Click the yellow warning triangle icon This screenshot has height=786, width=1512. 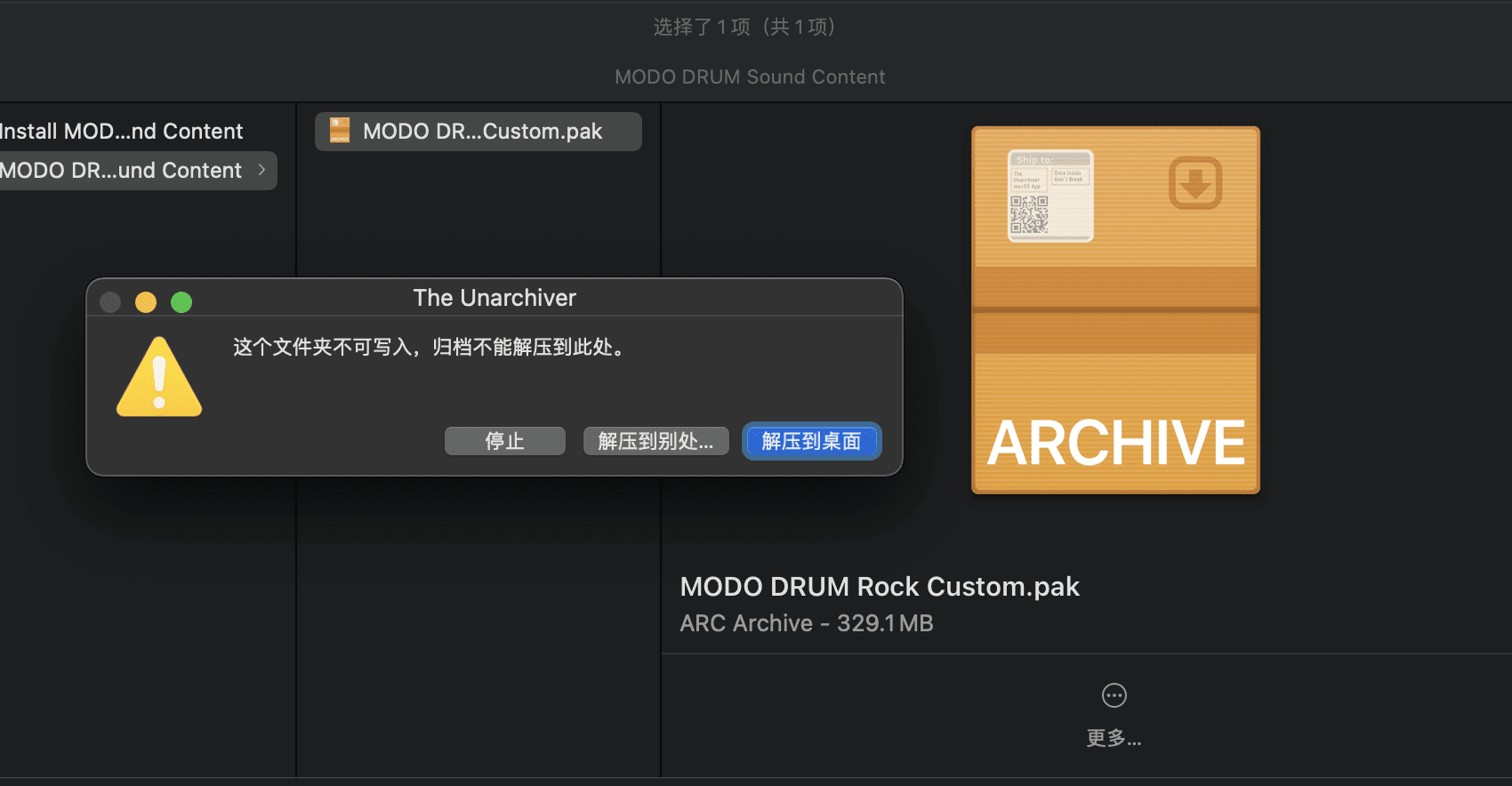pyautogui.click(x=159, y=377)
